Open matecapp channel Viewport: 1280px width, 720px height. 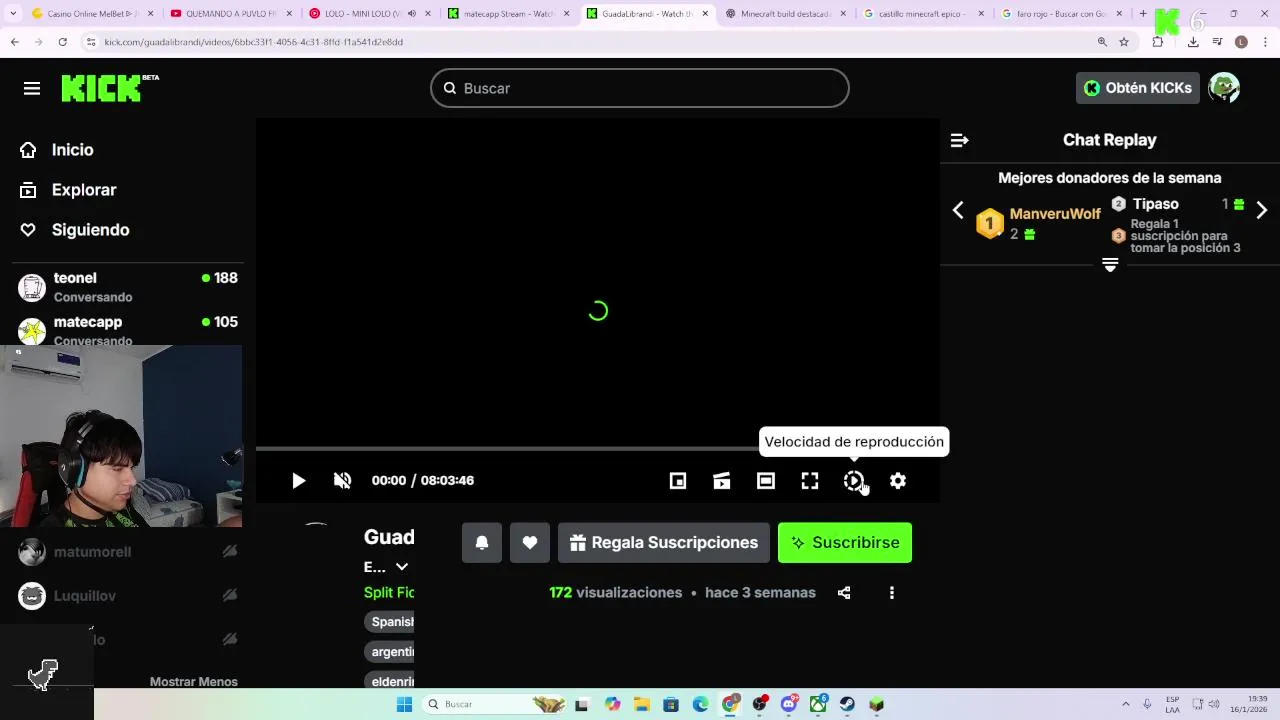pyautogui.click(x=128, y=329)
